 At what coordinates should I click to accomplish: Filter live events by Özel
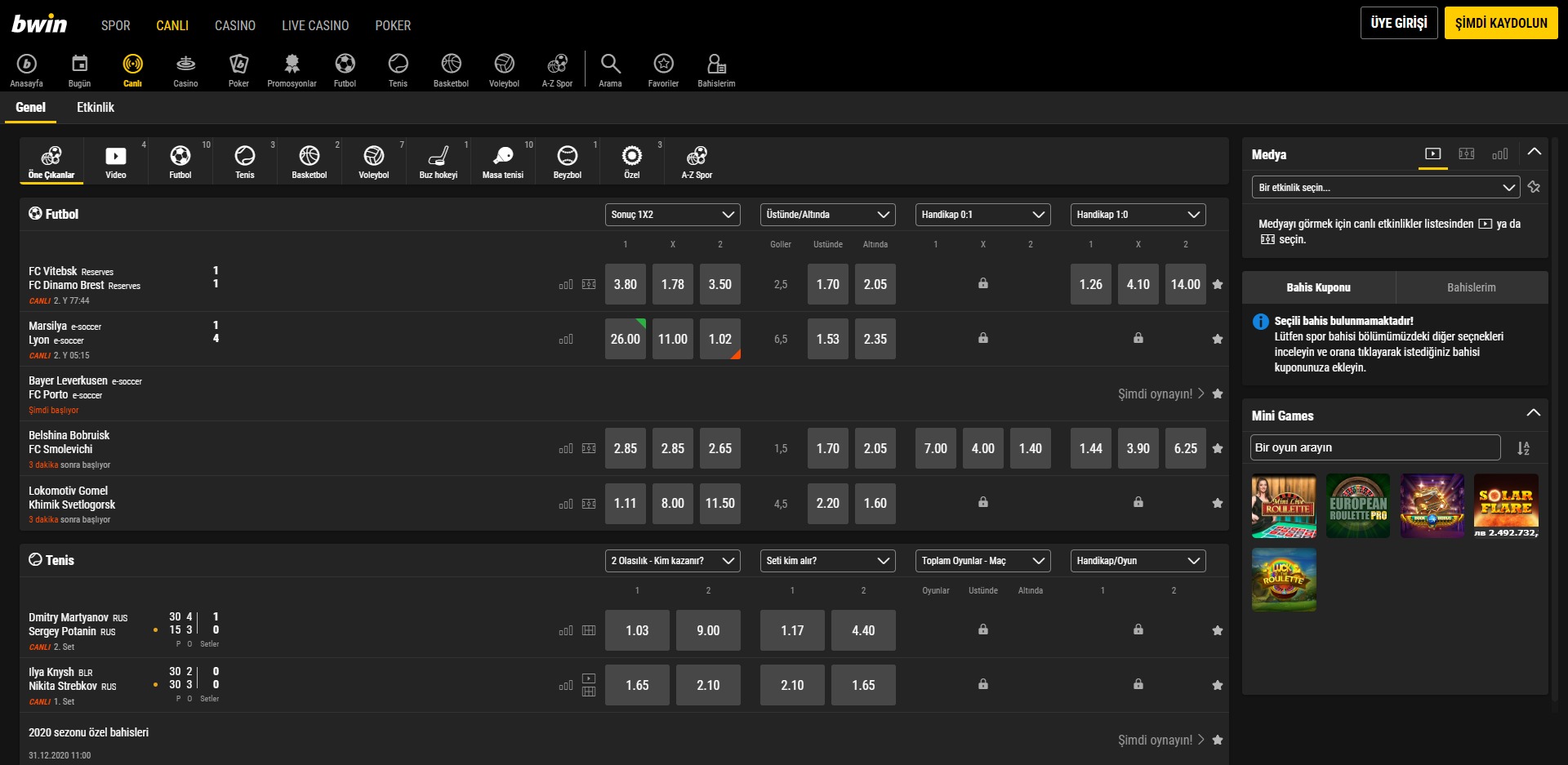[632, 161]
